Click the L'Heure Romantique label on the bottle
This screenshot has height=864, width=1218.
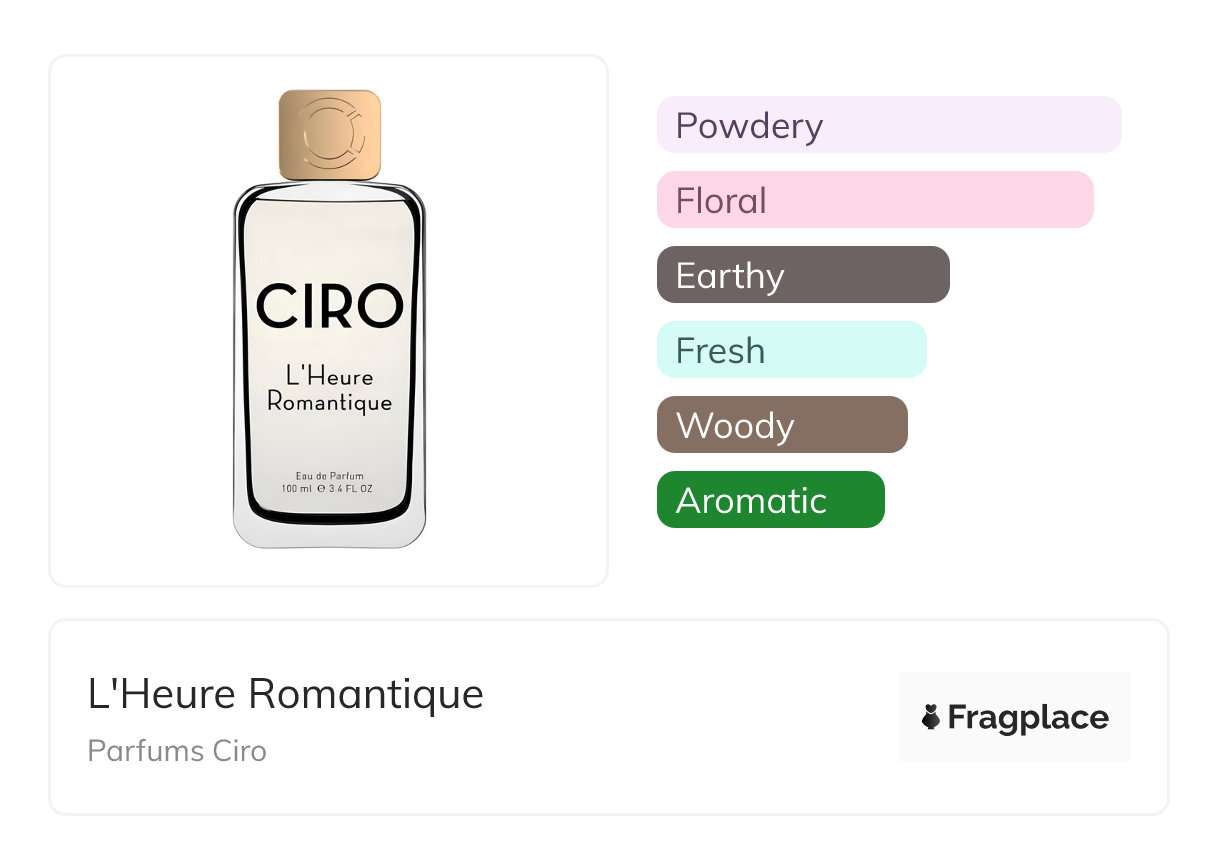[x=329, y=389]
